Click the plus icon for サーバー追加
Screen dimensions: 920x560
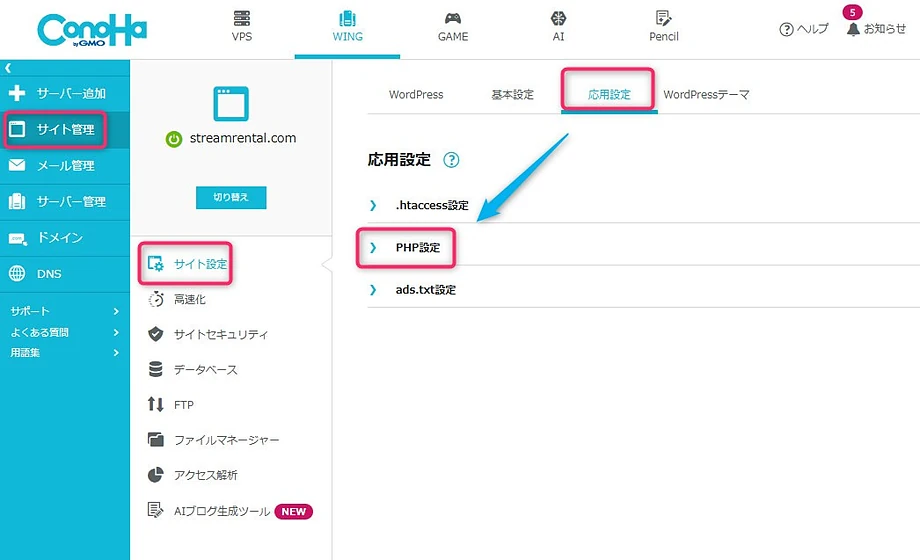click(x=17, y=93)
